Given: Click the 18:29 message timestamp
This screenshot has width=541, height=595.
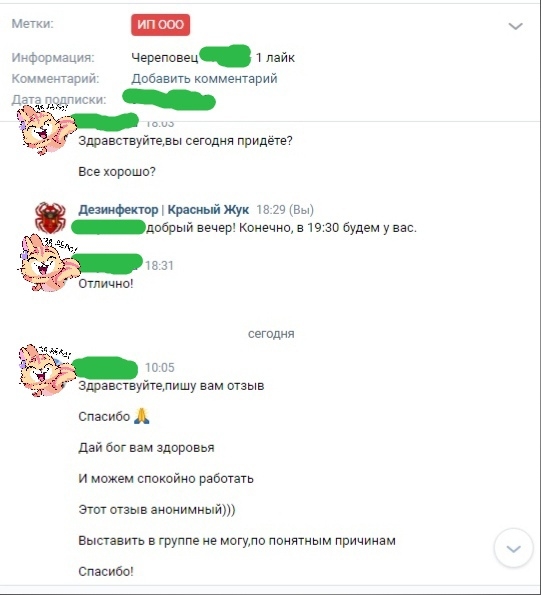Looking at the screenshot, I should 272,210.
